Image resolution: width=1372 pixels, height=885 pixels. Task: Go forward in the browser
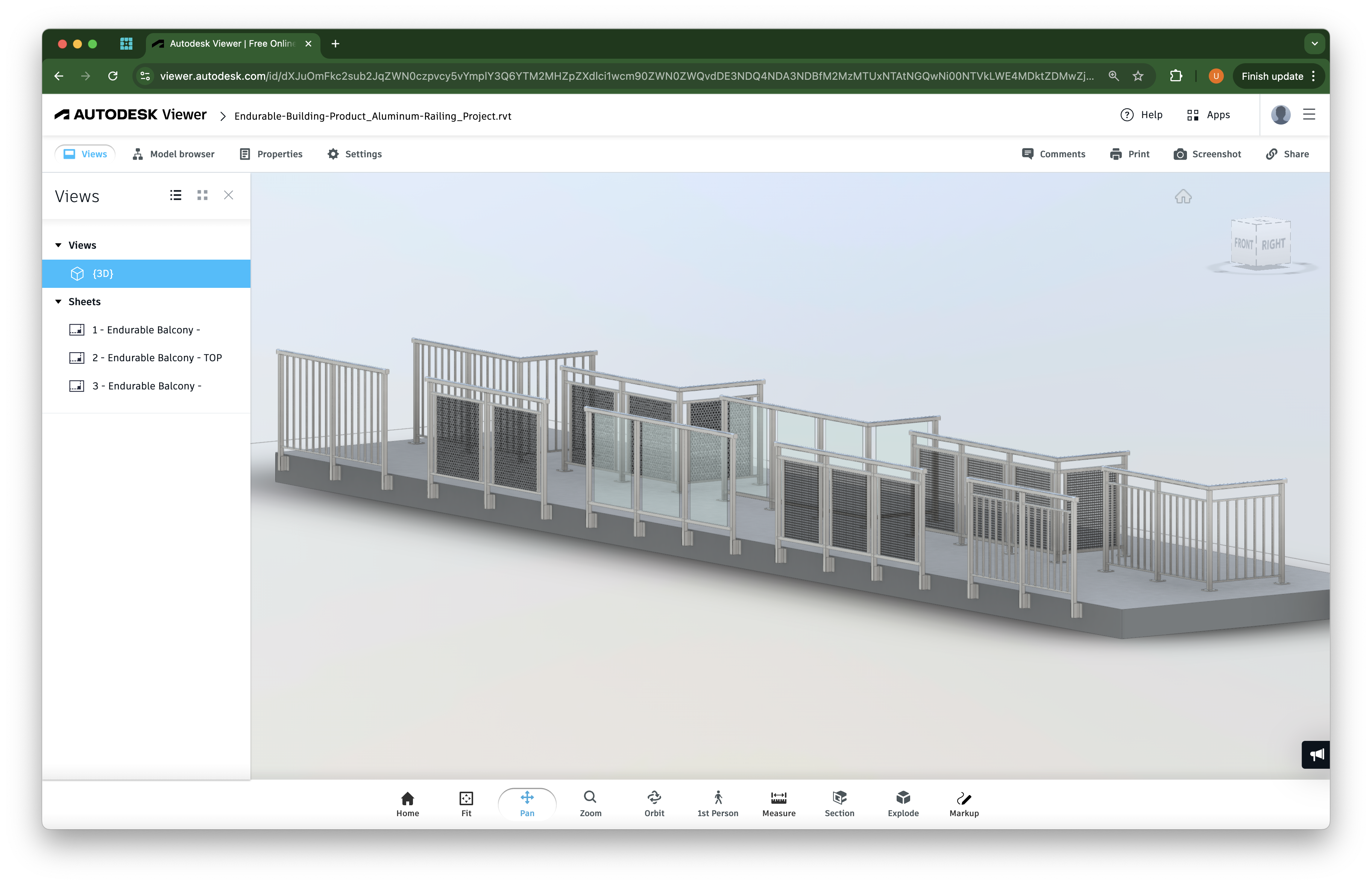point(86,76)
